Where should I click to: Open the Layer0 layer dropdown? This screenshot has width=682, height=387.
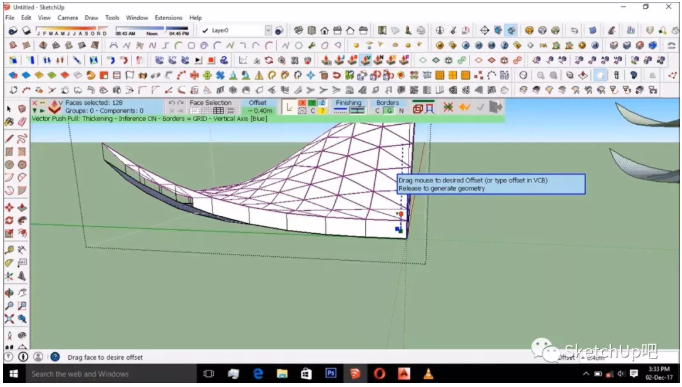(268, 30)
